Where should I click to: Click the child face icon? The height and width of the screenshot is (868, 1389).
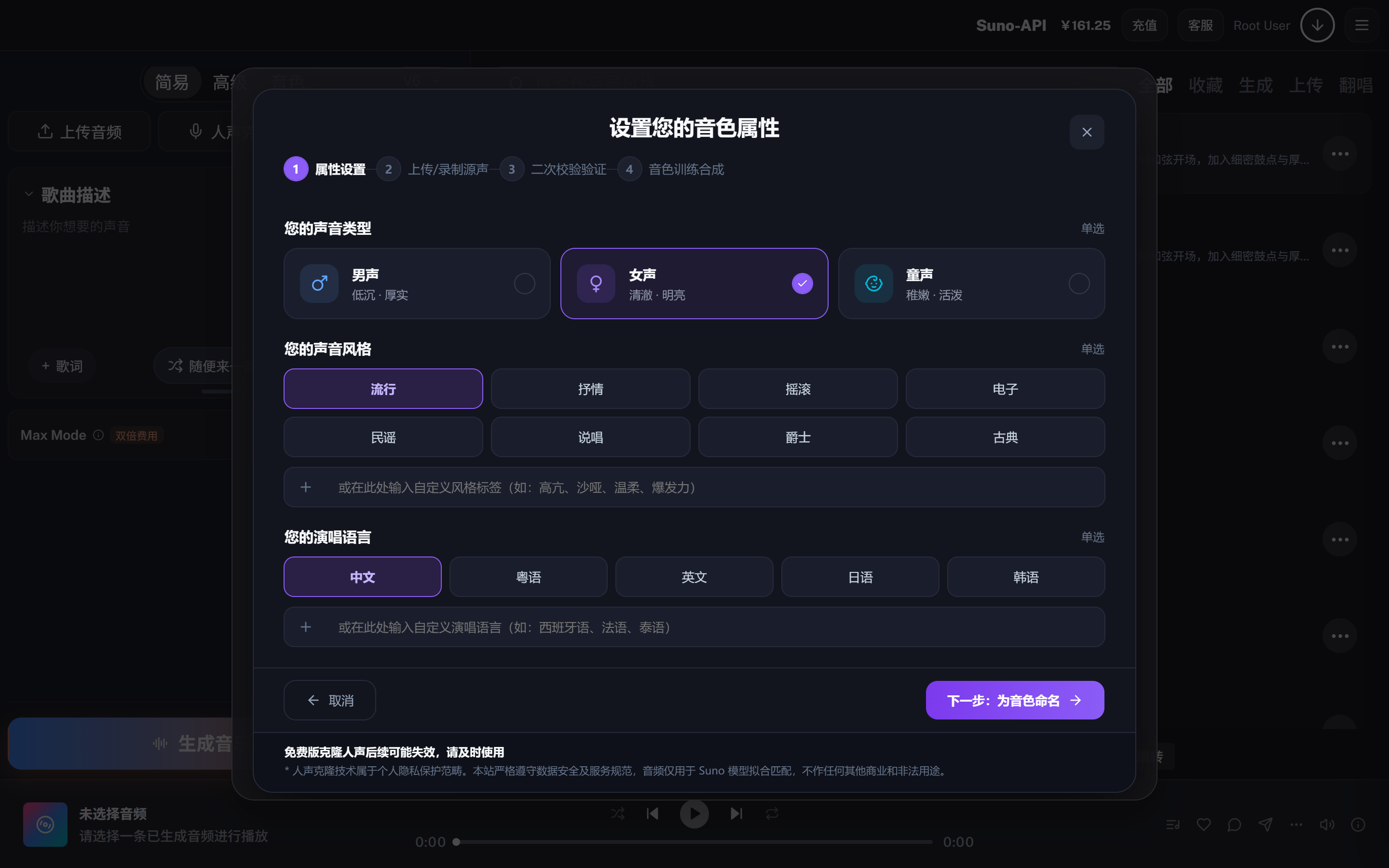873,284
